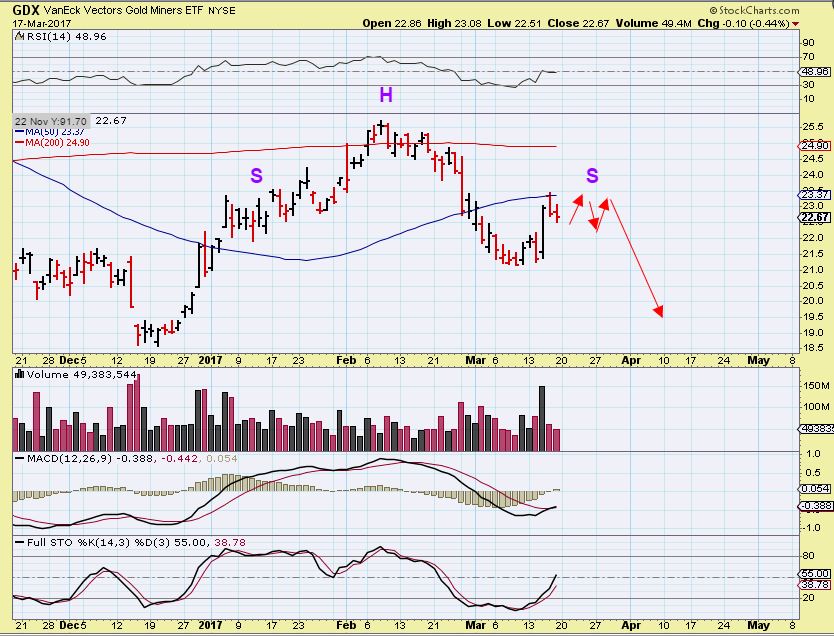Click the 17-Mar-2017 date text
The image size is (834, 636).
click(x=41, y=23)
